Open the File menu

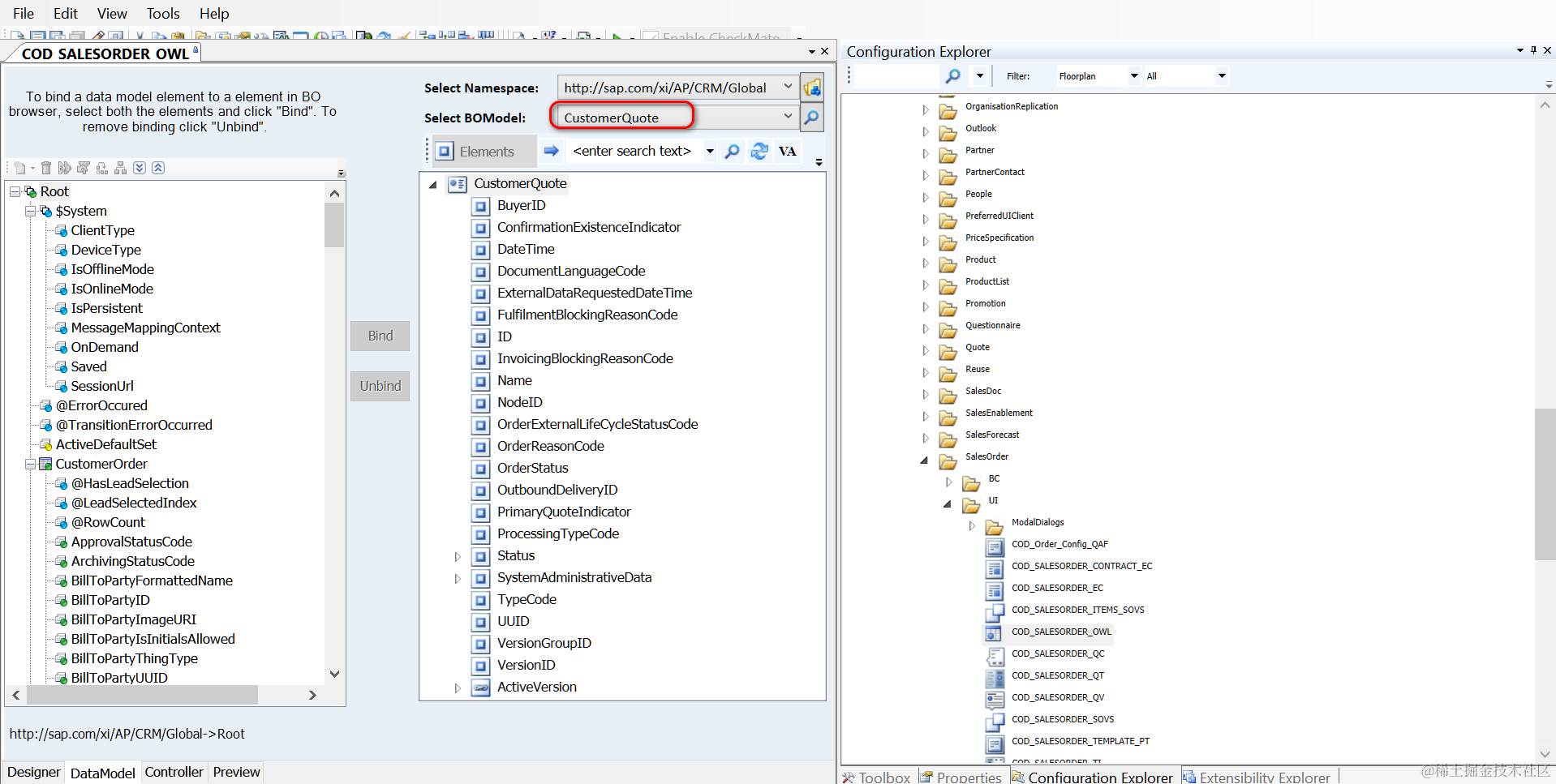click(24, 14)
